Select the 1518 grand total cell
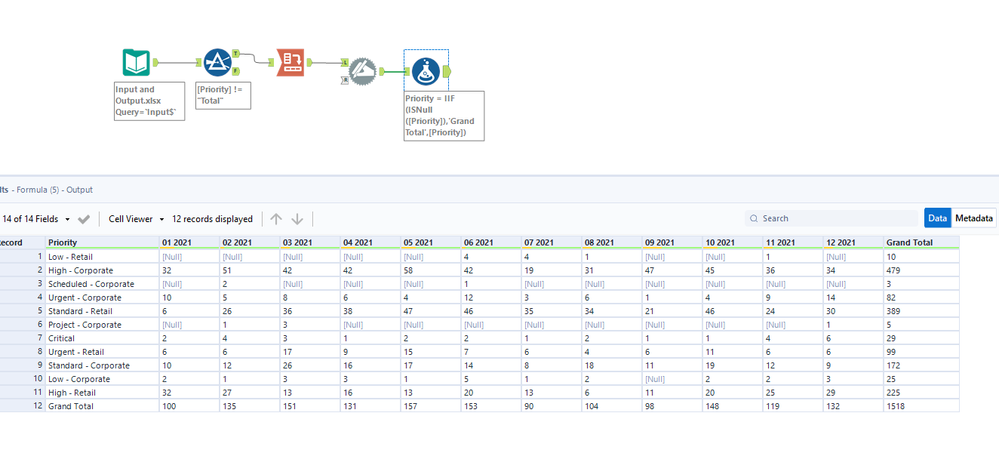 (x=921, y=406)
